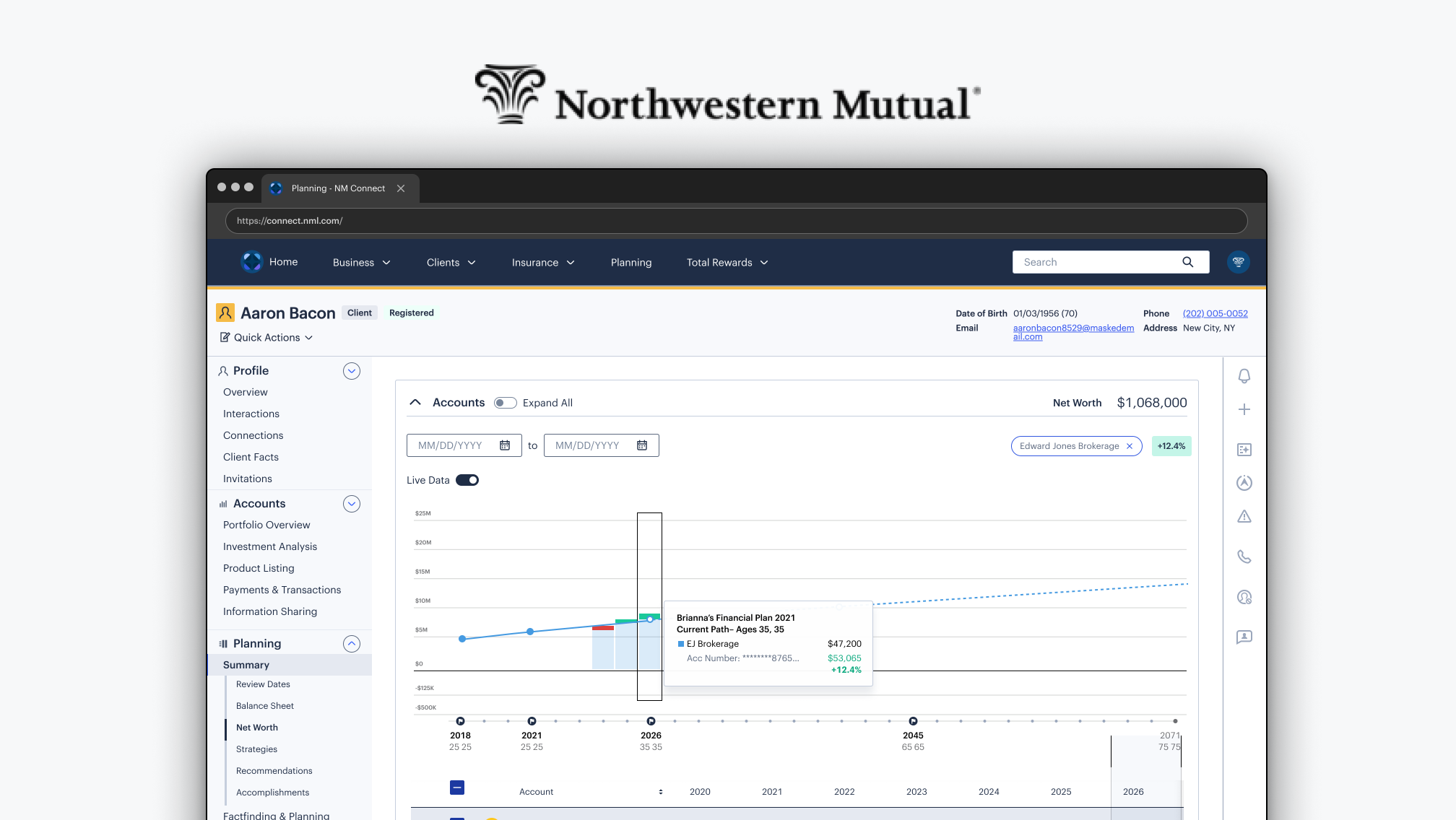This screenshot has height=820, width=1456.
Task: Click the blocked user icon in right rail
Action: [1244, 597]
